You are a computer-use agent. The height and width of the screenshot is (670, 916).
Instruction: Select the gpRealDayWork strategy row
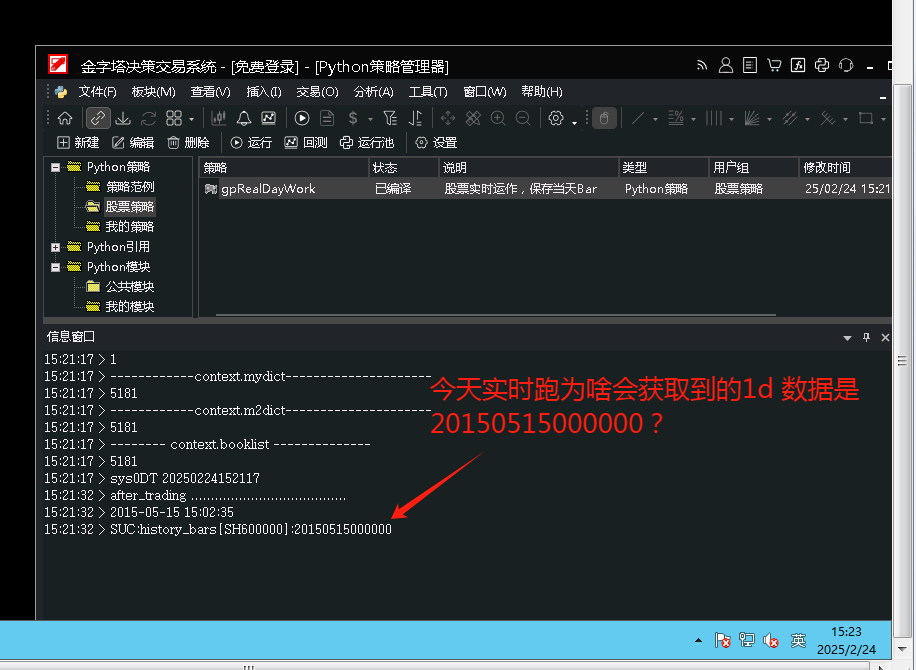click(x=268, y=188)
